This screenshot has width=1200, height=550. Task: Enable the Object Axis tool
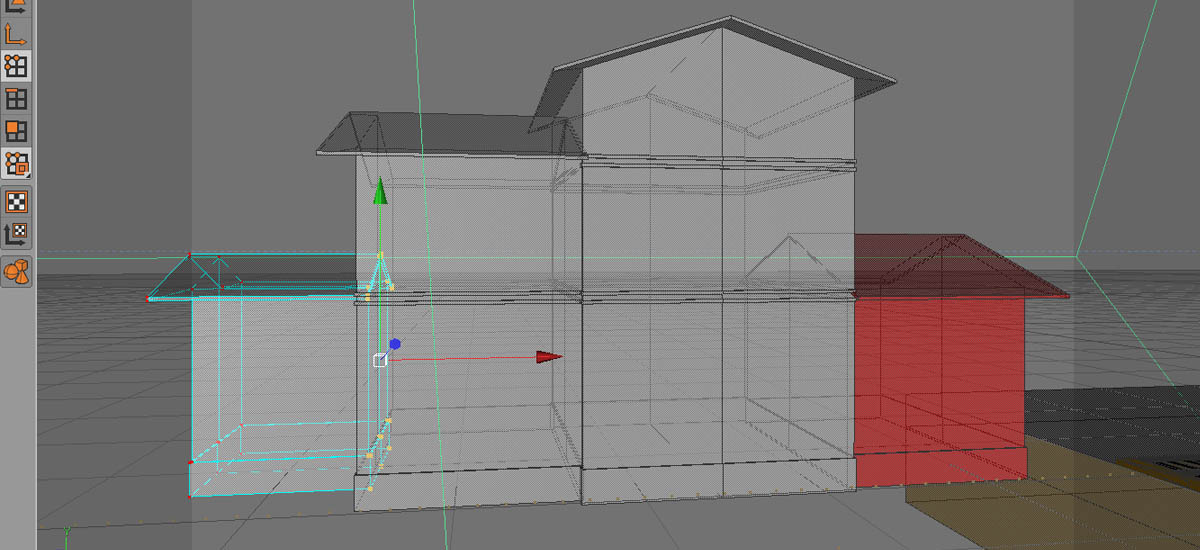[16, 34]
